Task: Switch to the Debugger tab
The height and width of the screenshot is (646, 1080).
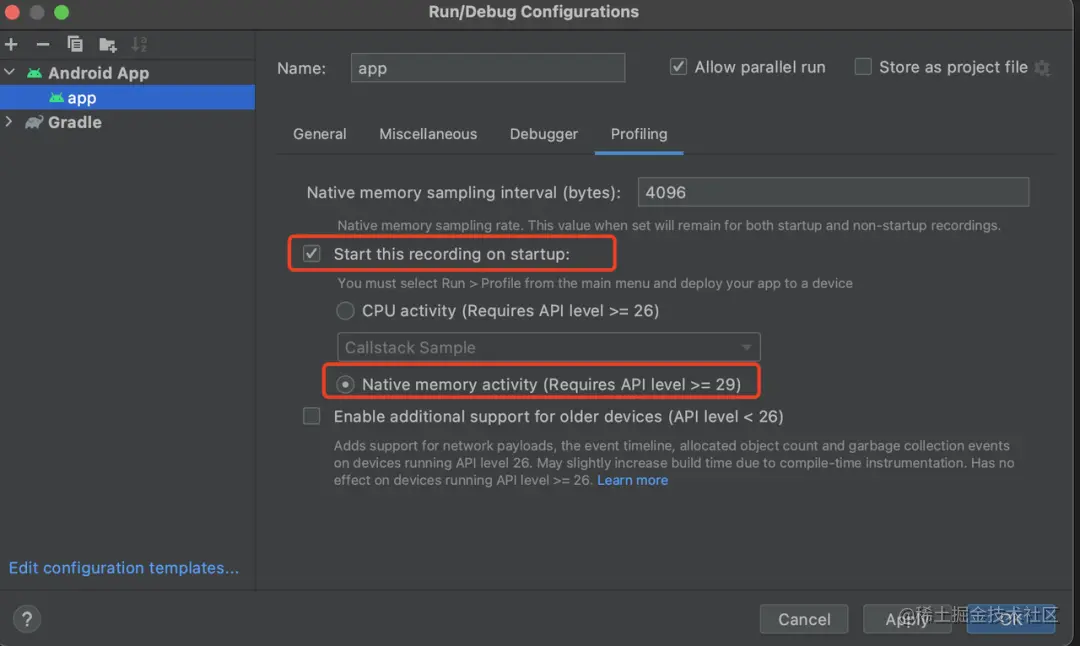Action: pyautogui.click(x=544, y=134)
